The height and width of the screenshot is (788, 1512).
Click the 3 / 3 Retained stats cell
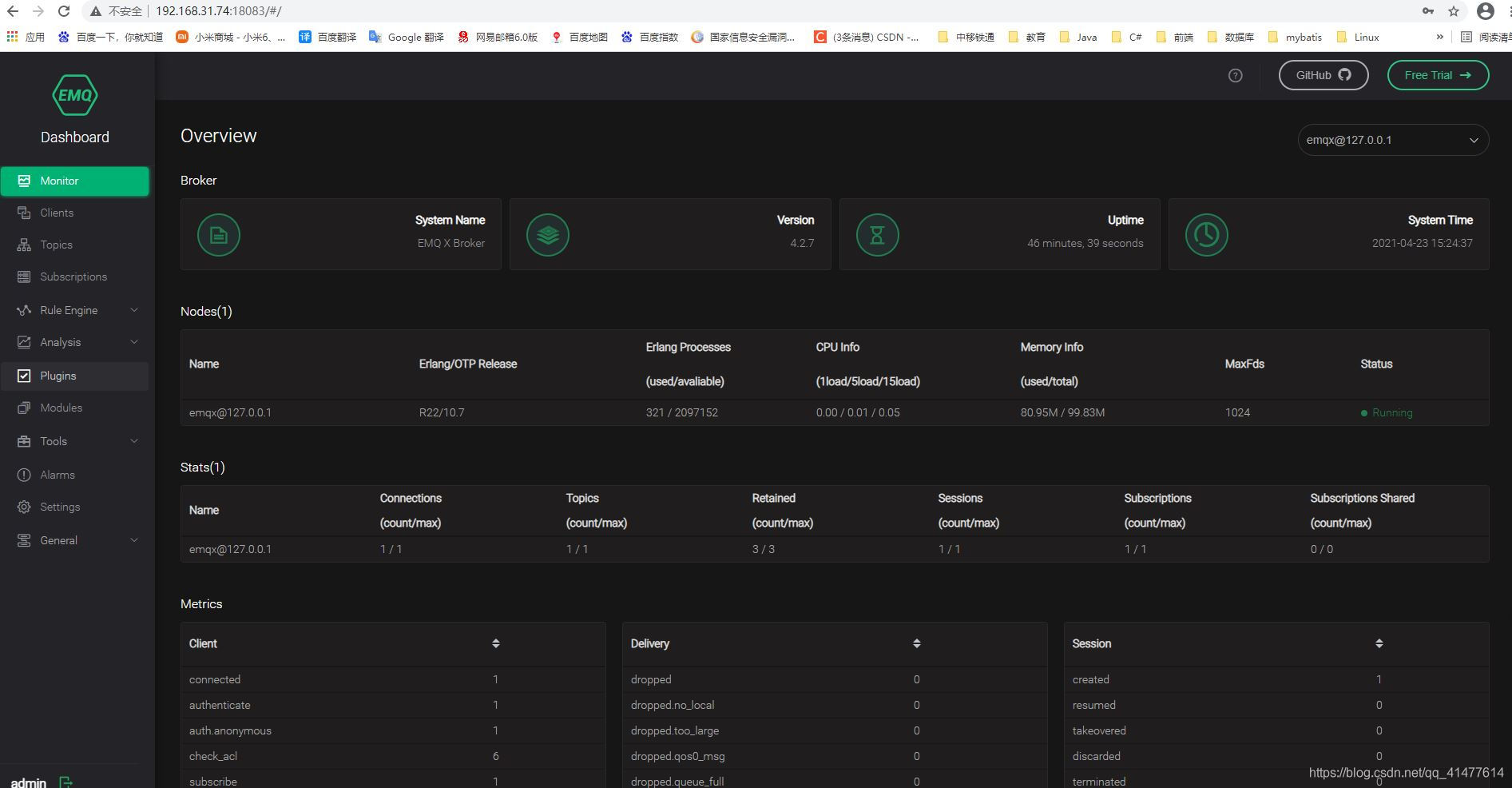pyautogui.click(x=764, y=549)
